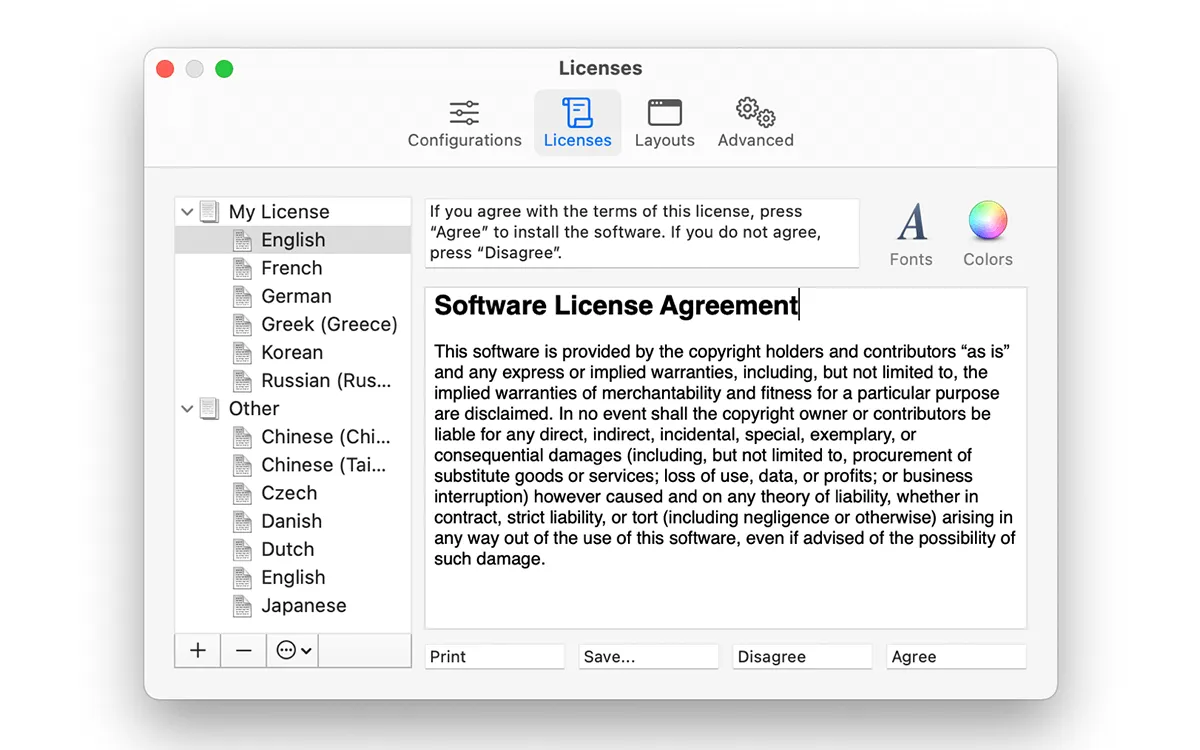This screenshot has height=750, width=1200.
Task: Open the Configurations toolbar tab
Action: pos(464,124)
